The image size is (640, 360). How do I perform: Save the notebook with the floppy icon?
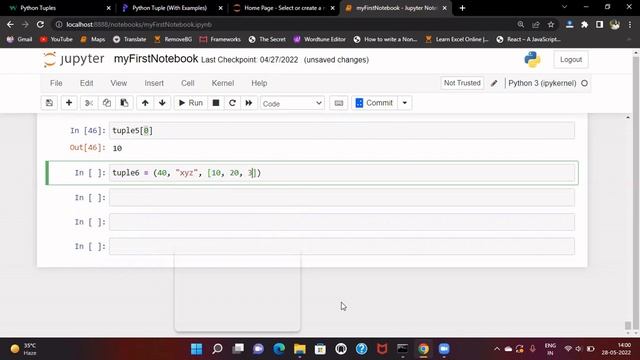(49, 103)
